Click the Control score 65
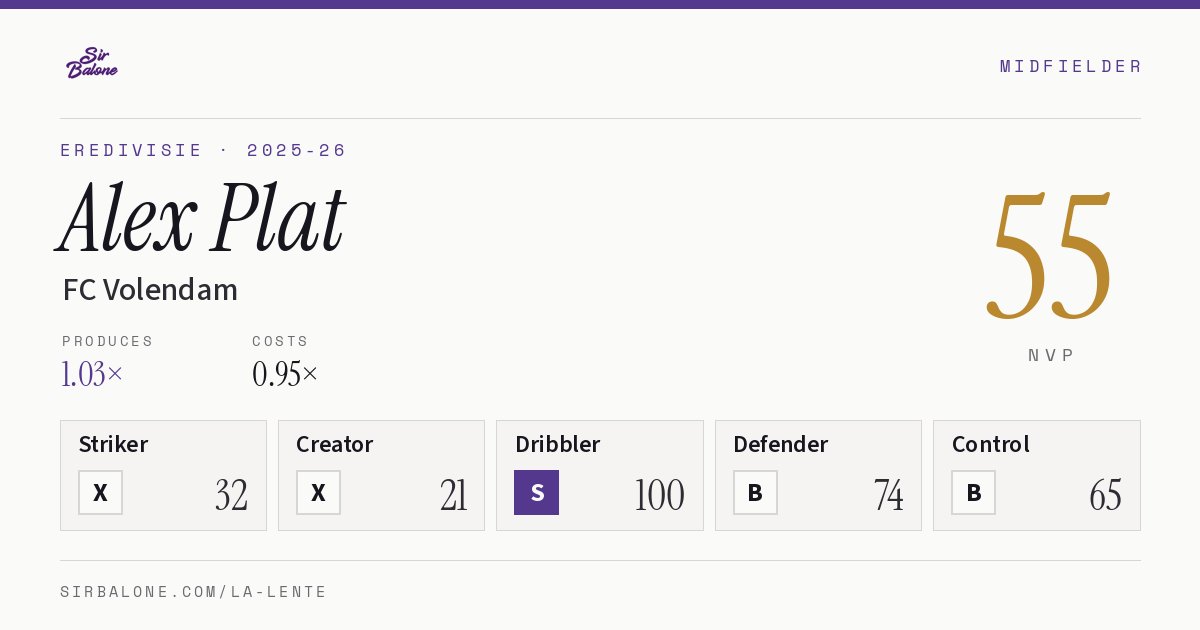Image resolution: width=1200 pixels, height=630 pixels. [x=1105, y=495]
